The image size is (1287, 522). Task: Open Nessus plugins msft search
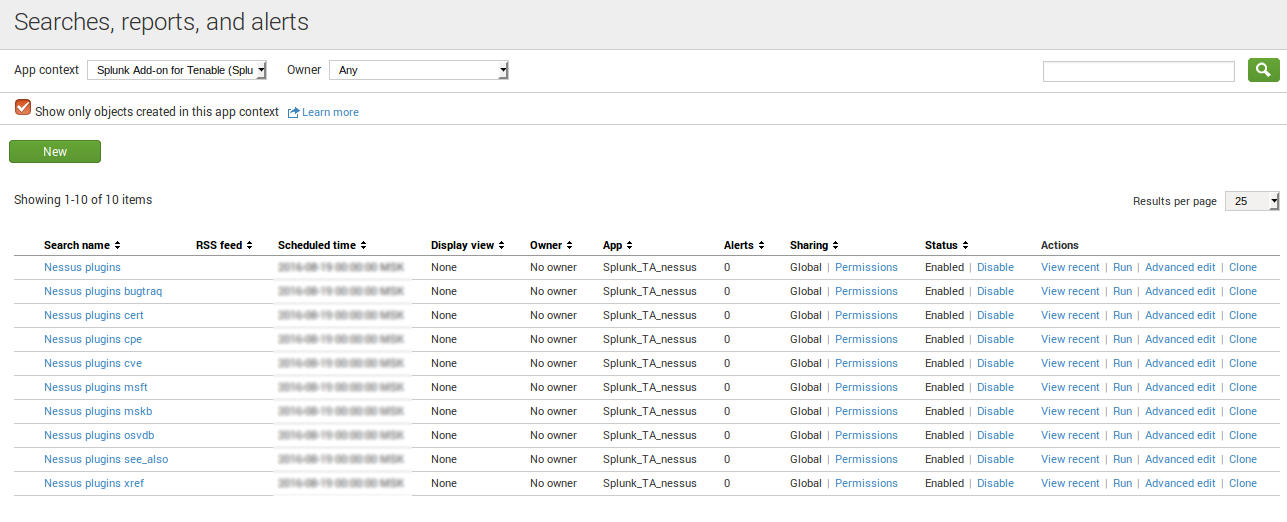tap(96, 388)
